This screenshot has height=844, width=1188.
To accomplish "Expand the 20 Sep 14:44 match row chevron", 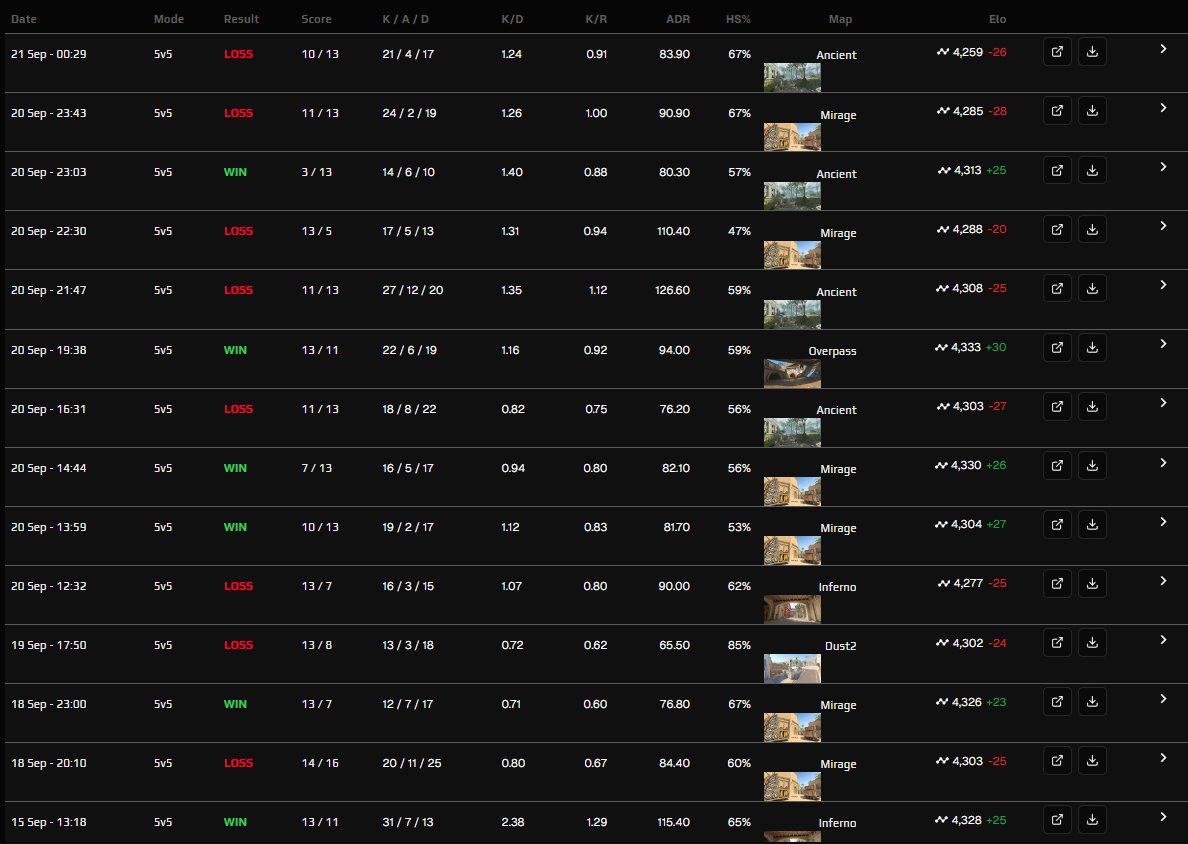I will click(1163, 463).
